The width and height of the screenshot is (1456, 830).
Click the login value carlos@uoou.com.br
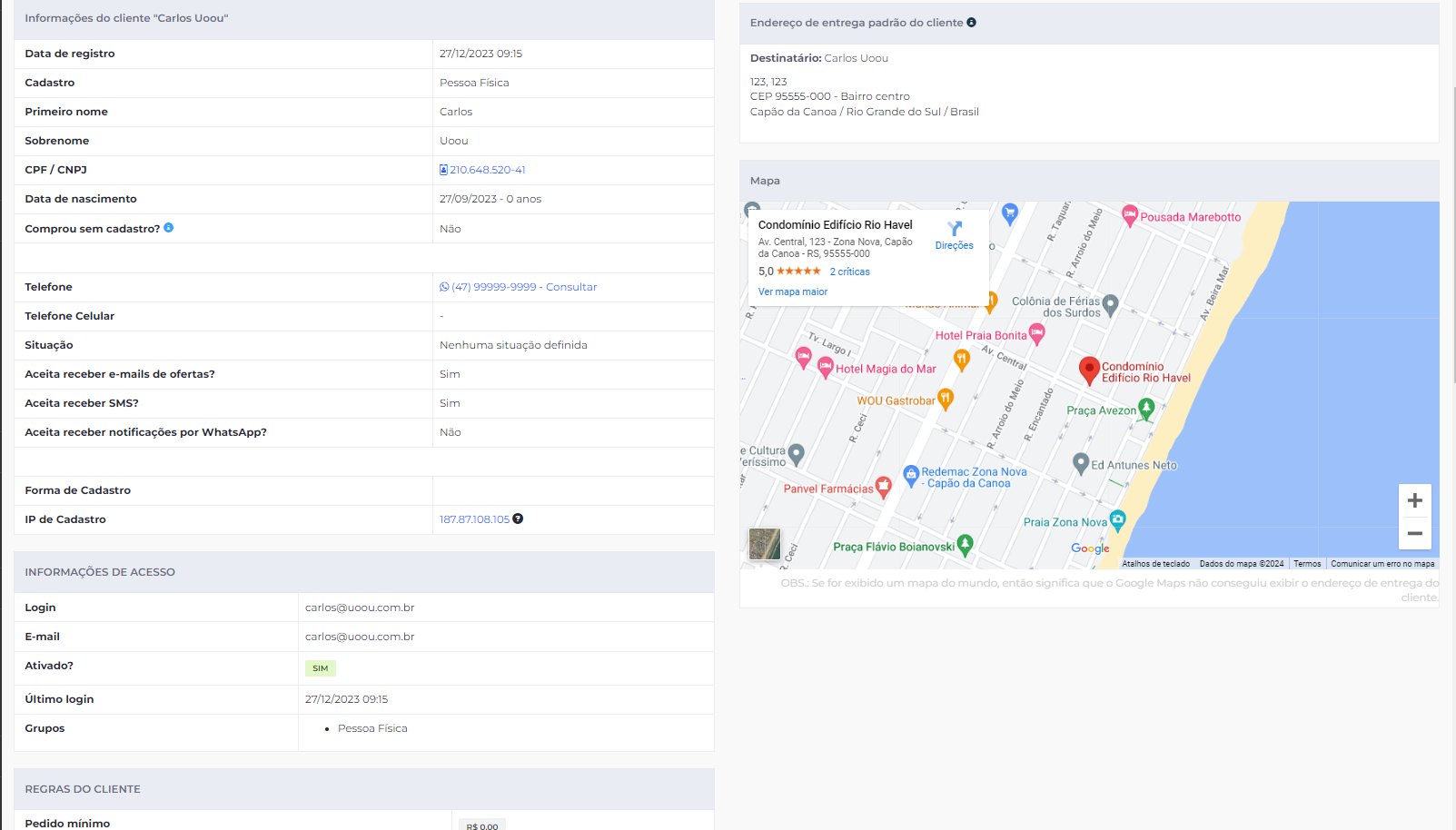pos(360,608)
